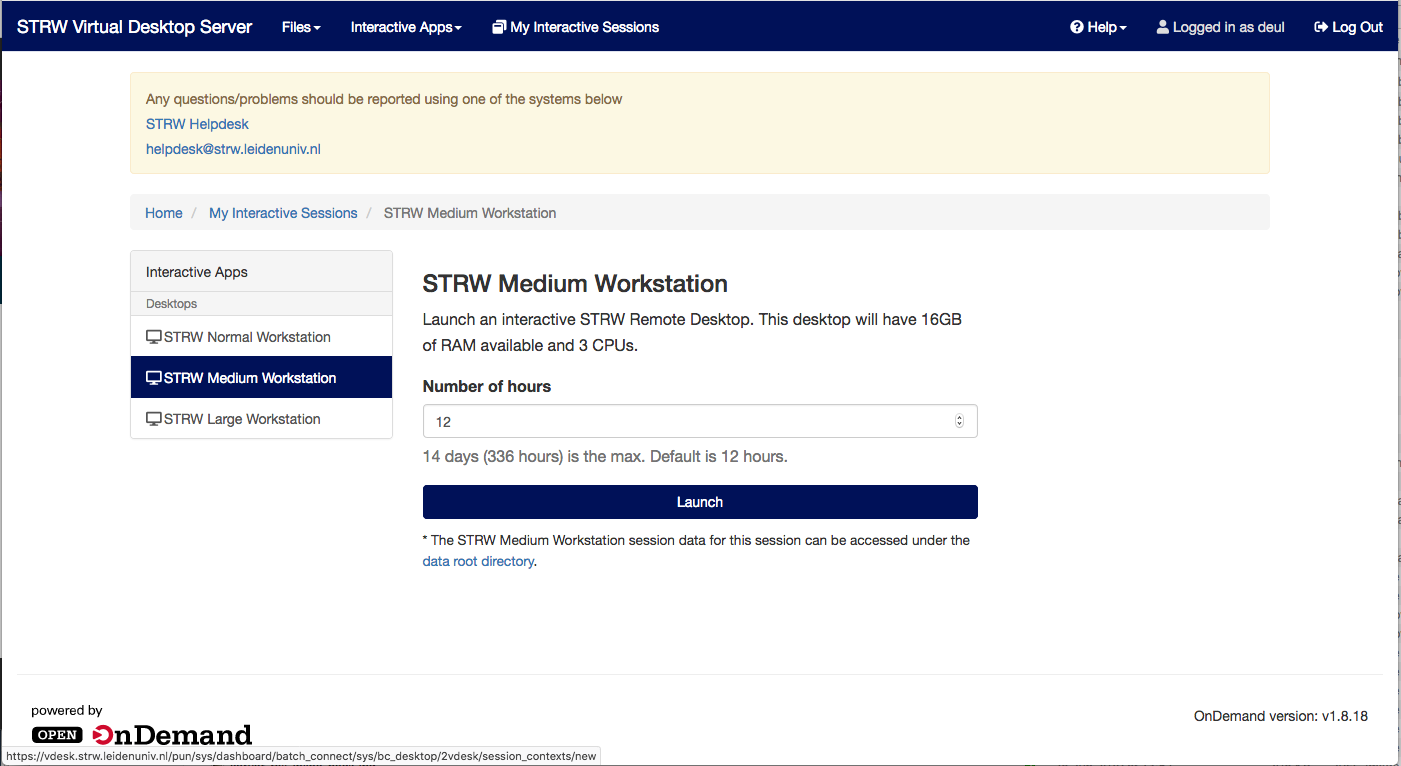1401x766 pixels.
Task: Select STRW Normal Workstation in the sidebar
Action: coord(247,337)
